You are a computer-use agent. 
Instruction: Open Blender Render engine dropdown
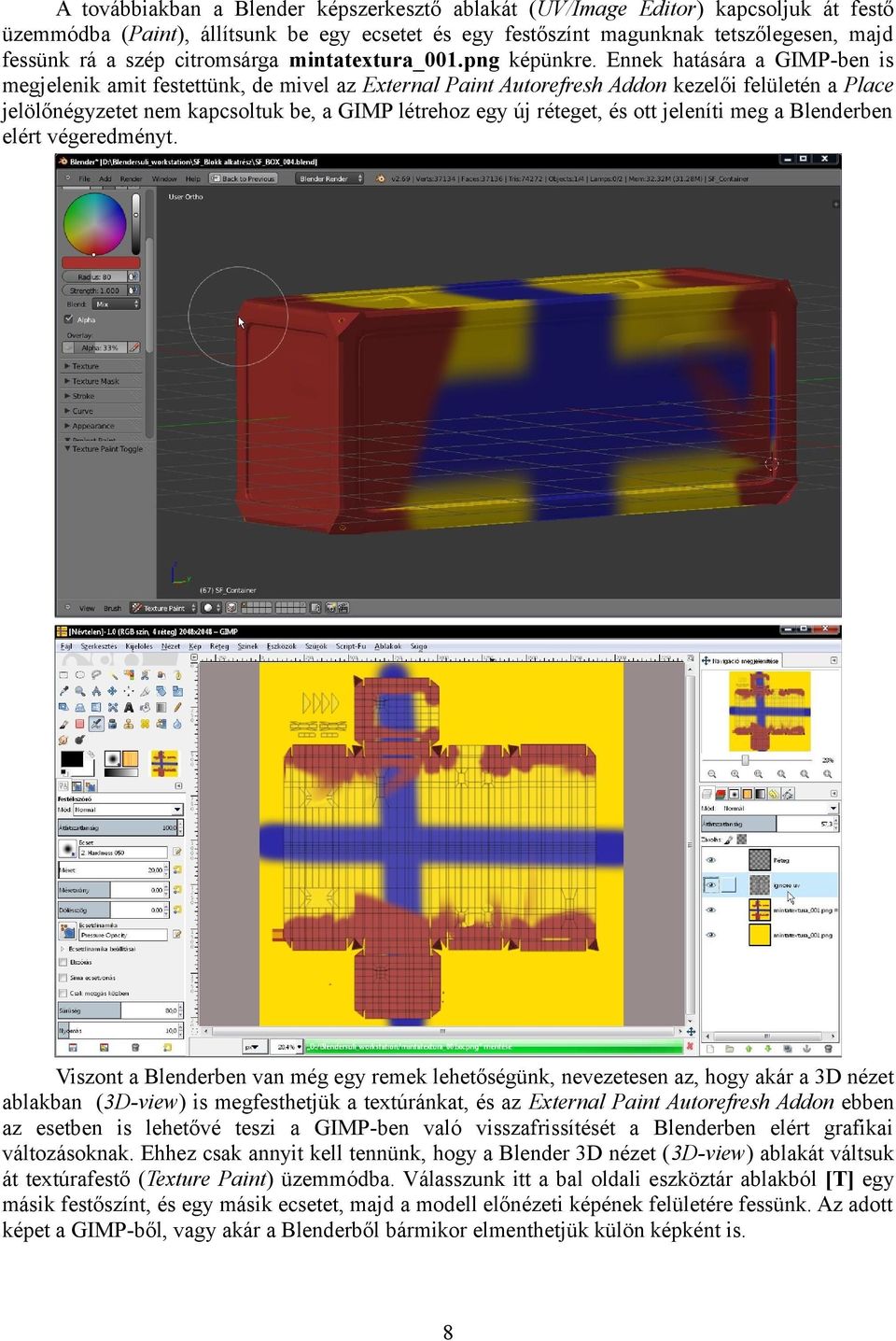click(329, 178)
